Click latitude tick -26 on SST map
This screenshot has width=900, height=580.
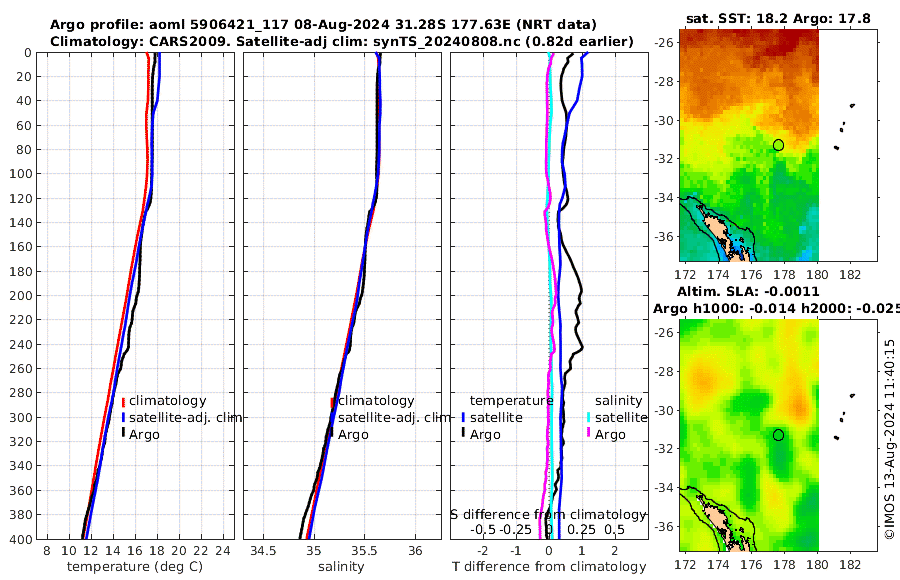click(664, 42)
